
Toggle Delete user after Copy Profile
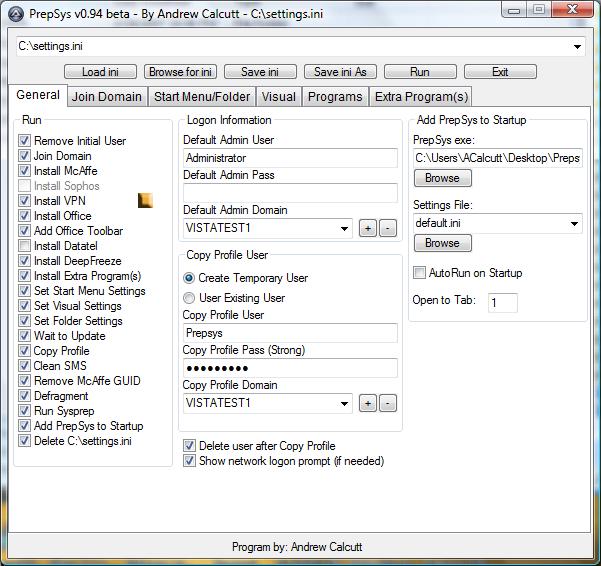click(190, 446)
